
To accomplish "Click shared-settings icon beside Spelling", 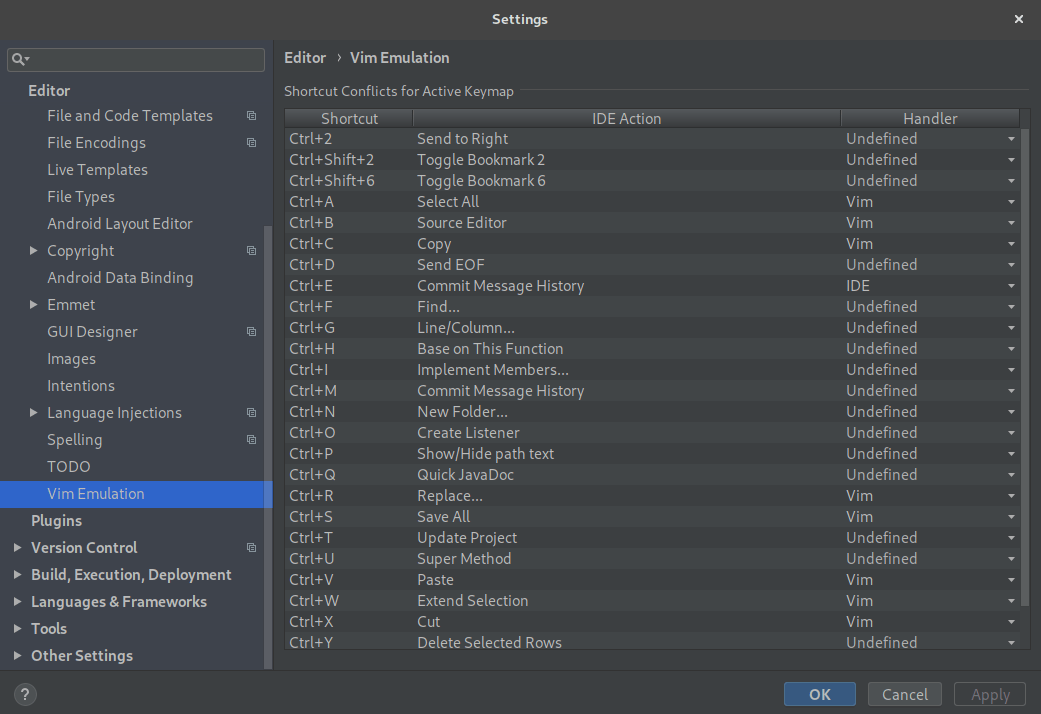I will (251, 439).
